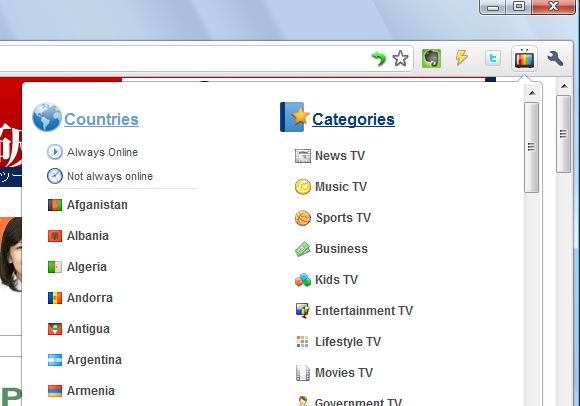Screen dimensions: 580x406
Task: Open the Categories heading link
Action: (353, 119)
